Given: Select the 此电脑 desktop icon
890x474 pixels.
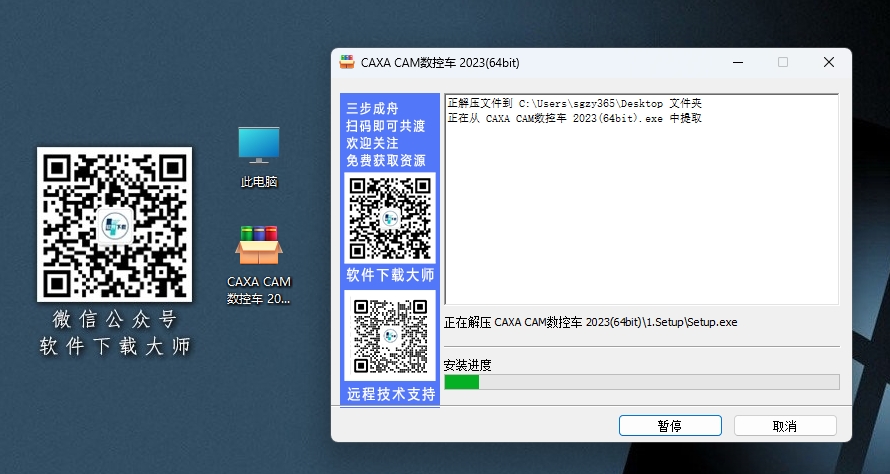Looking at the screenshot, I should pyautogui.click(x=259, y=157).
